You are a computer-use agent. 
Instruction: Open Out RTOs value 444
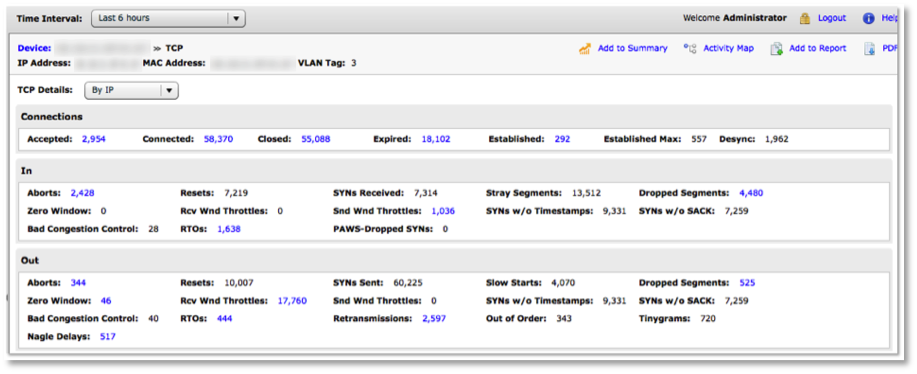[225, 319]
